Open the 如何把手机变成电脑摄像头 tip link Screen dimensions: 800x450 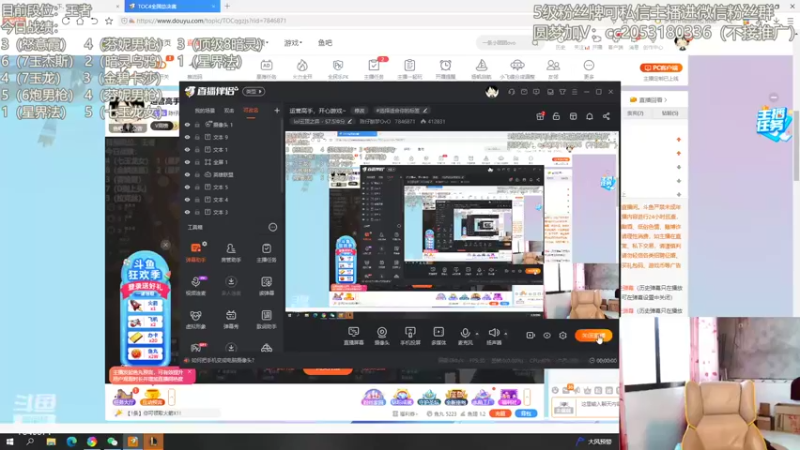click(x=223, y=360)
